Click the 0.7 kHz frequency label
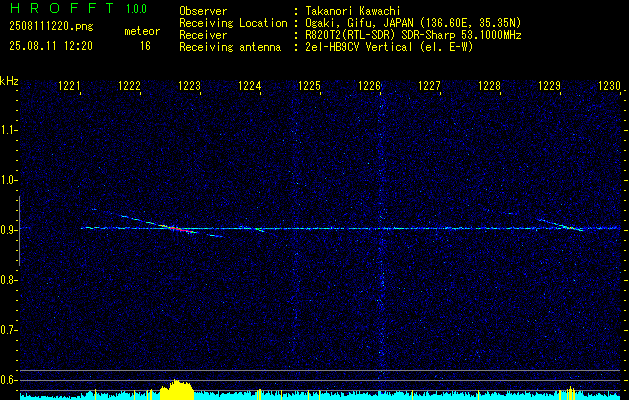The width and height of the screenshot is (629, 400). click(x=8, y=330)
